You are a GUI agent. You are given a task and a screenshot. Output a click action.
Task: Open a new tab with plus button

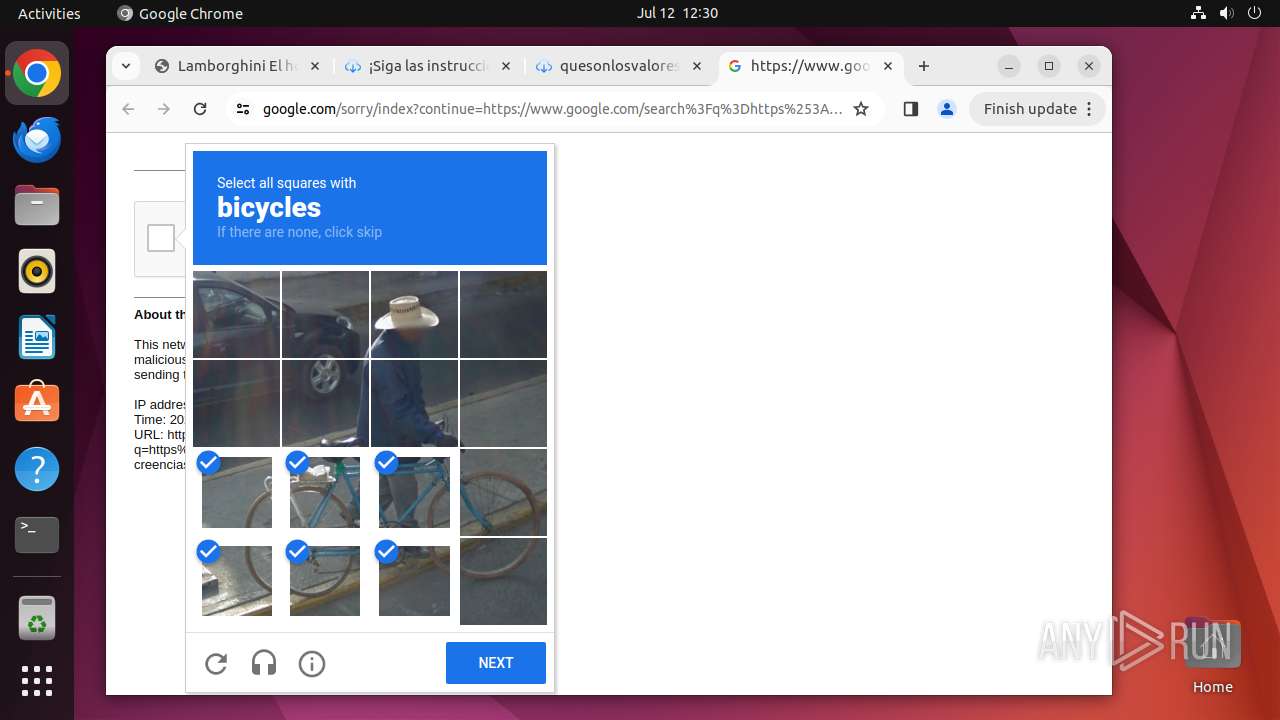924,66
